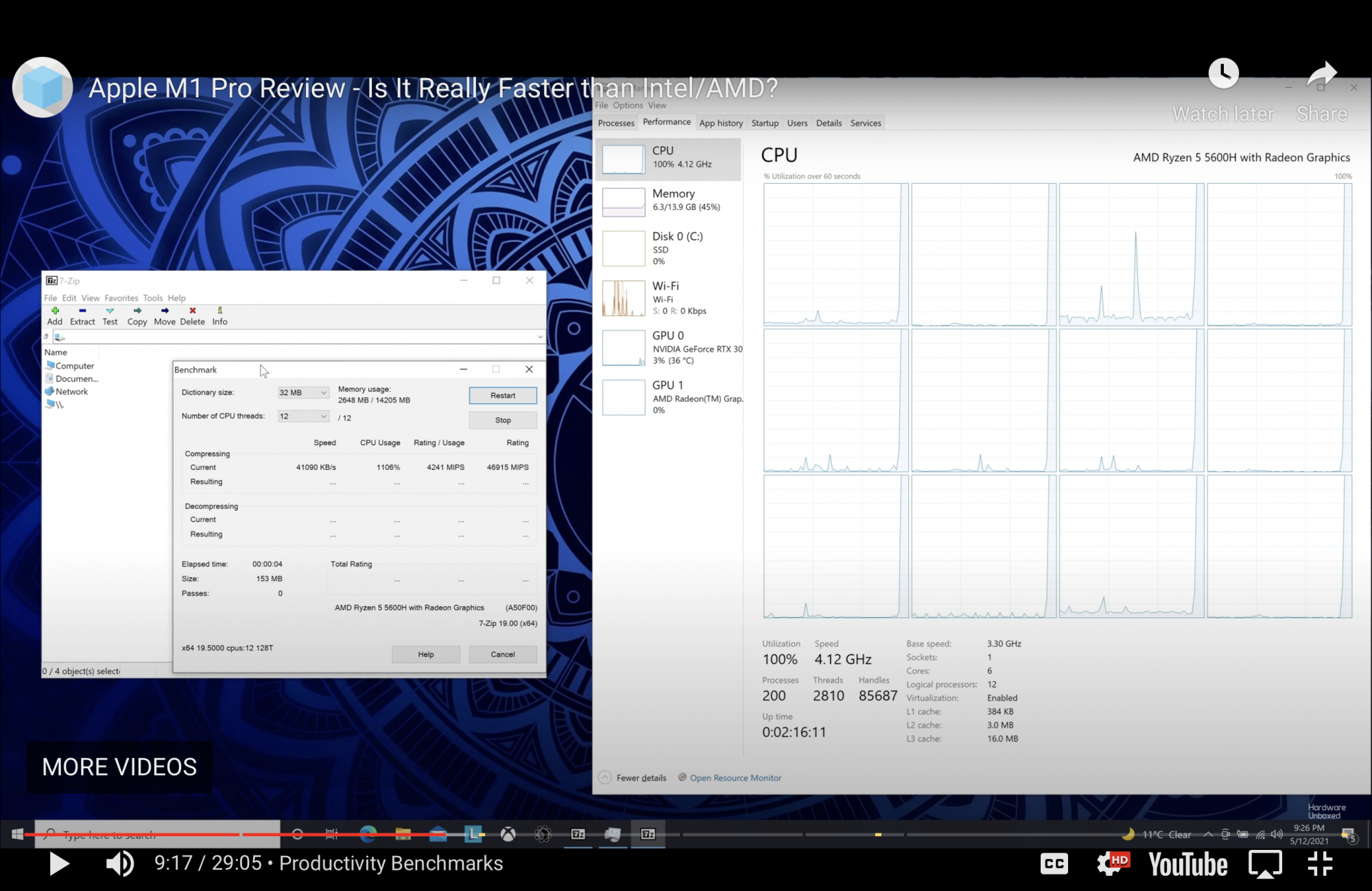Image resolution: width=1372 pixels, height=891 pixels.
Task: Click the Watch later clock icon
Action: click(1223, 73)
